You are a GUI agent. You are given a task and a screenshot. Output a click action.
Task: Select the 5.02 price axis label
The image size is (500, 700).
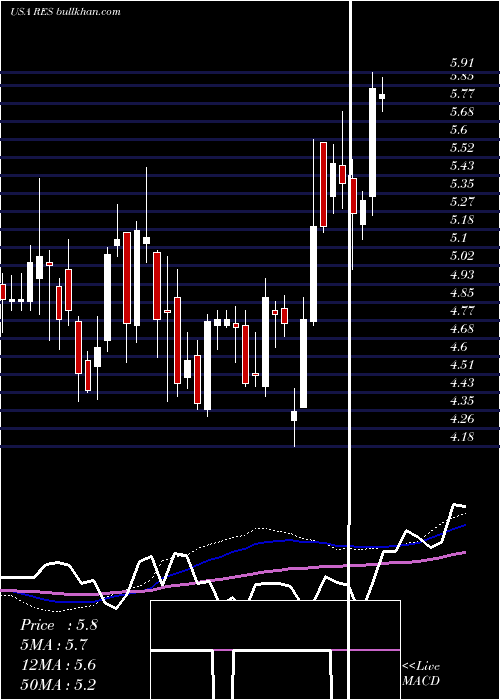462,256
